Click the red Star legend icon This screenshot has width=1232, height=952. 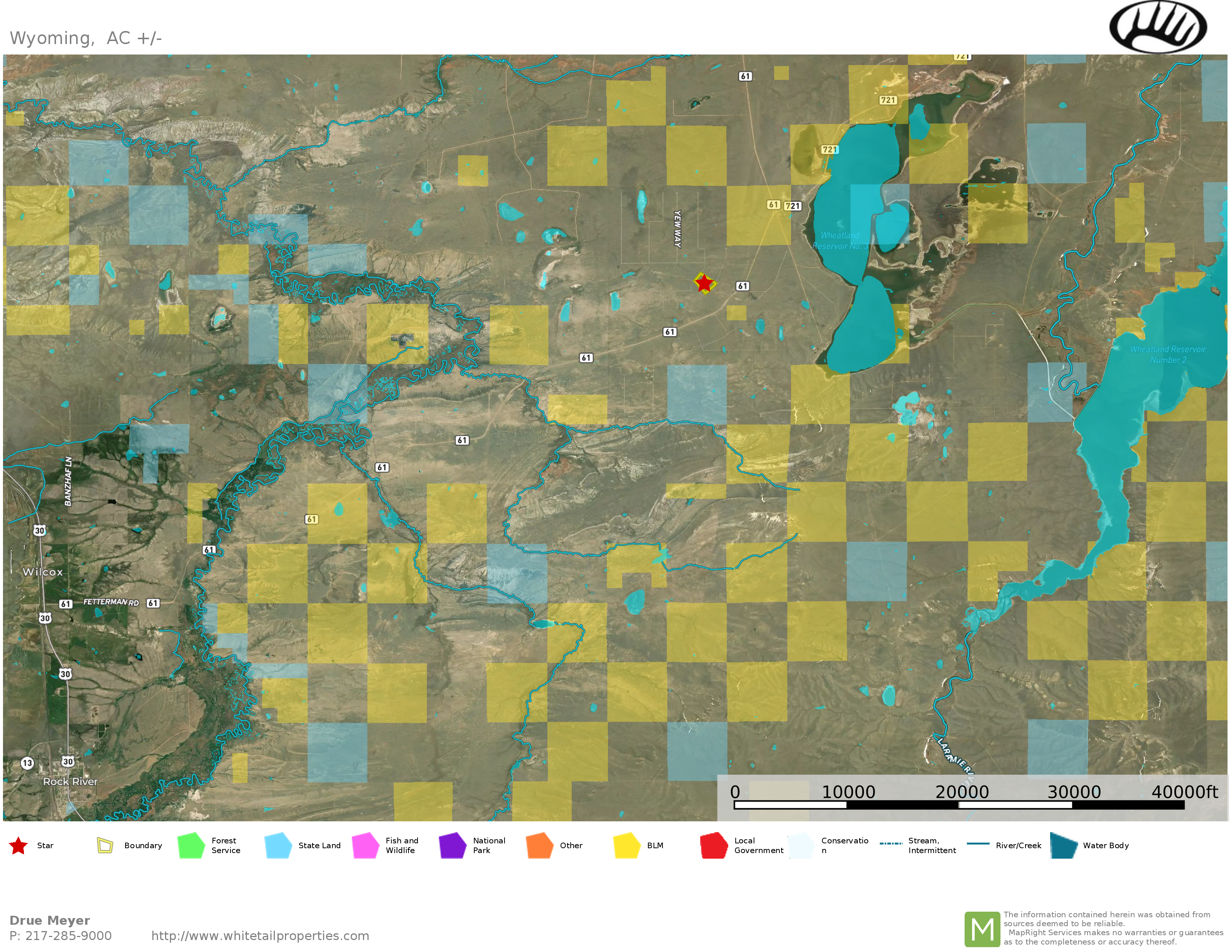19,845
